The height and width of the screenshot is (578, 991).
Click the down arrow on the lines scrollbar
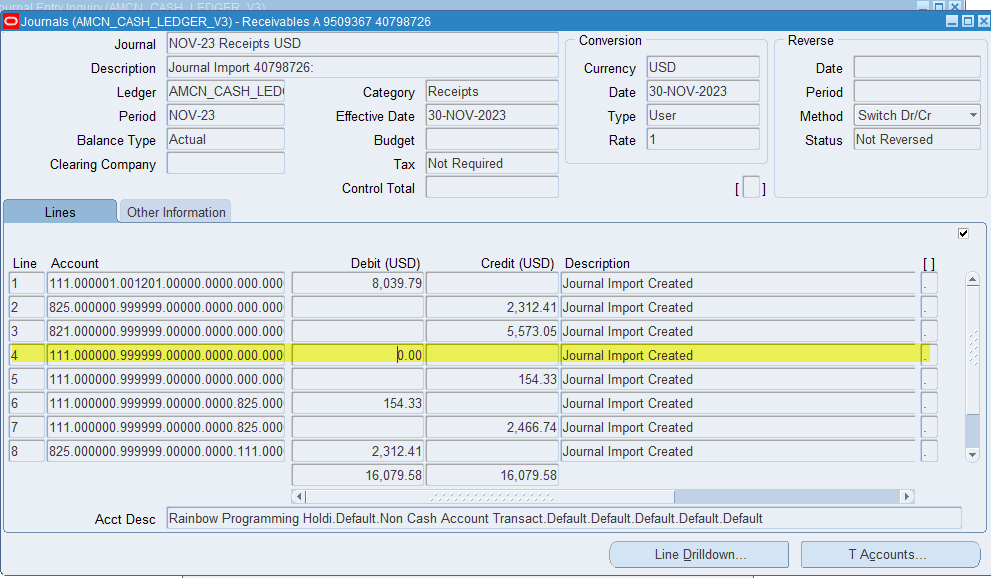973,456
